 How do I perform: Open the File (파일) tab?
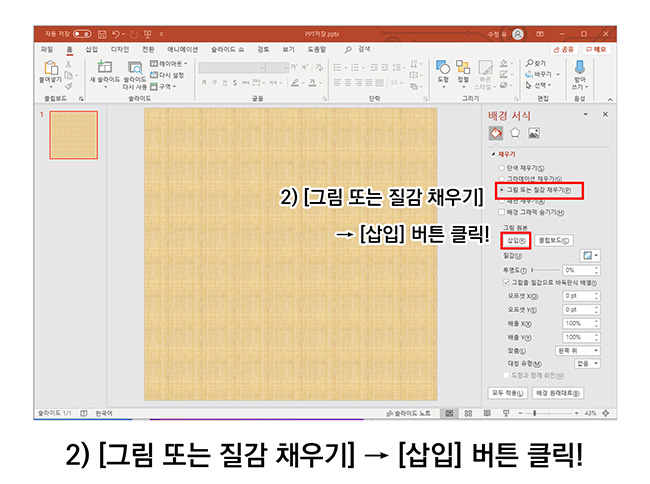(x=47, y=50)
